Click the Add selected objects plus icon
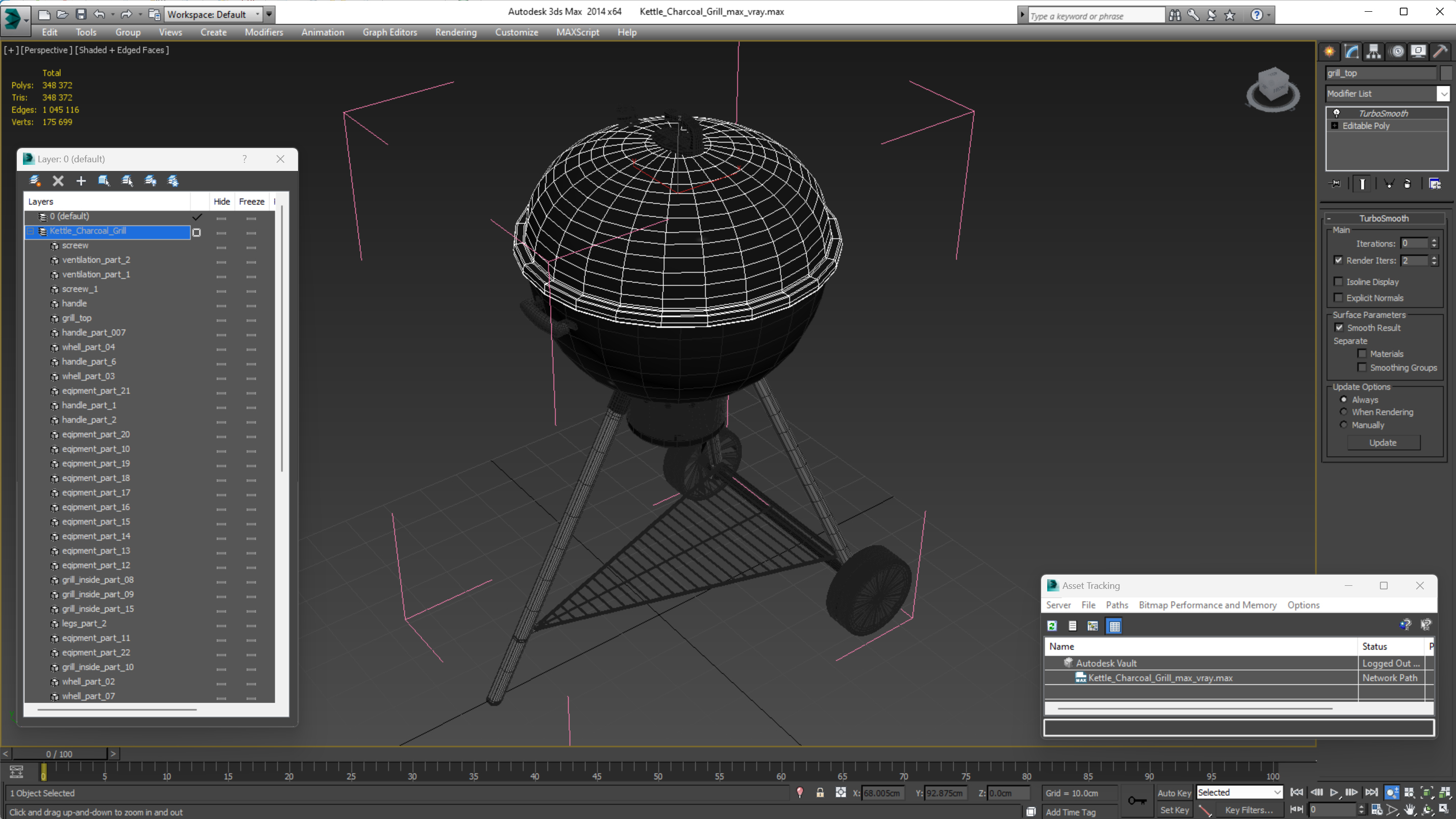Viewport: 1456px width, 819px height. (x=81, y=181)
